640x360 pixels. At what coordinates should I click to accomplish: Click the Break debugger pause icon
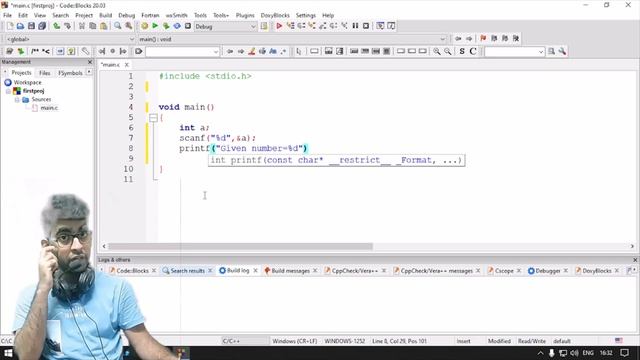[355, 26]
